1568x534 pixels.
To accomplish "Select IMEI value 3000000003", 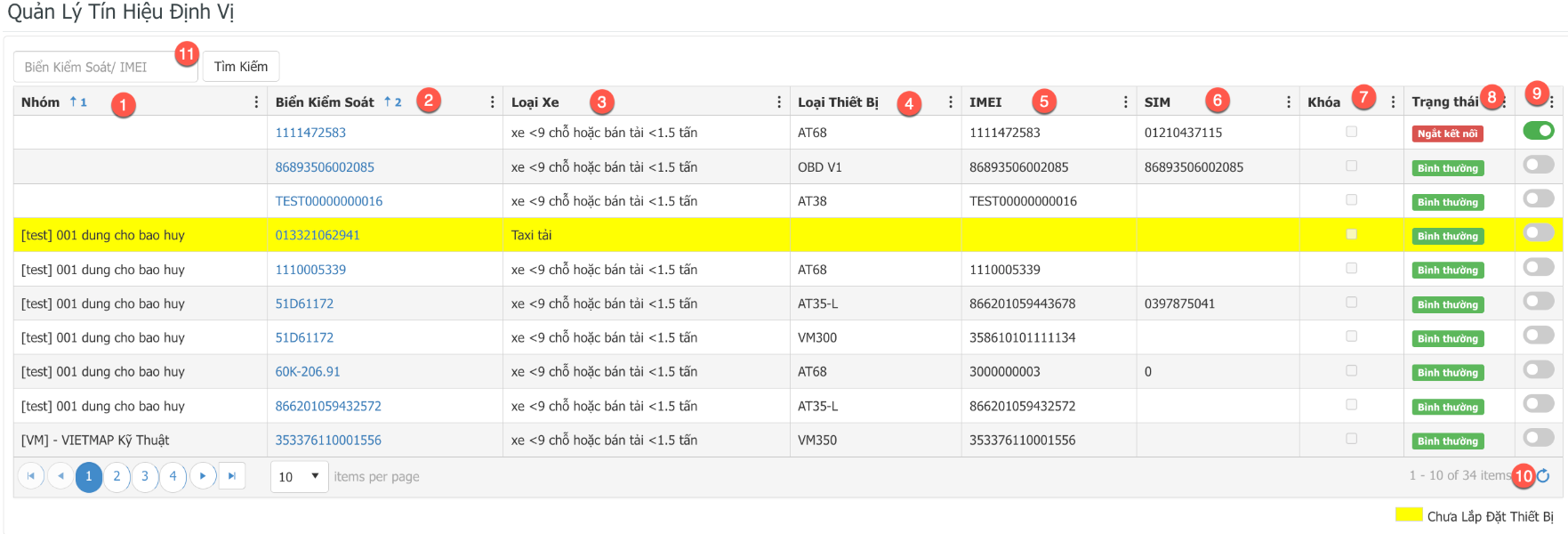I will pyautogui.click(x=1004, y=372).
